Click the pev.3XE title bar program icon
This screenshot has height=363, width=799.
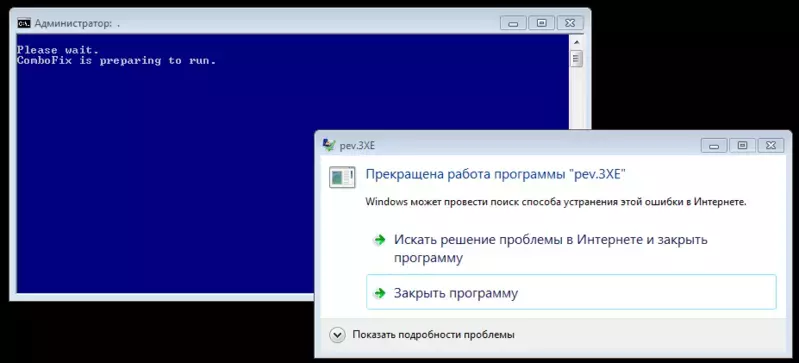[329, 145]
